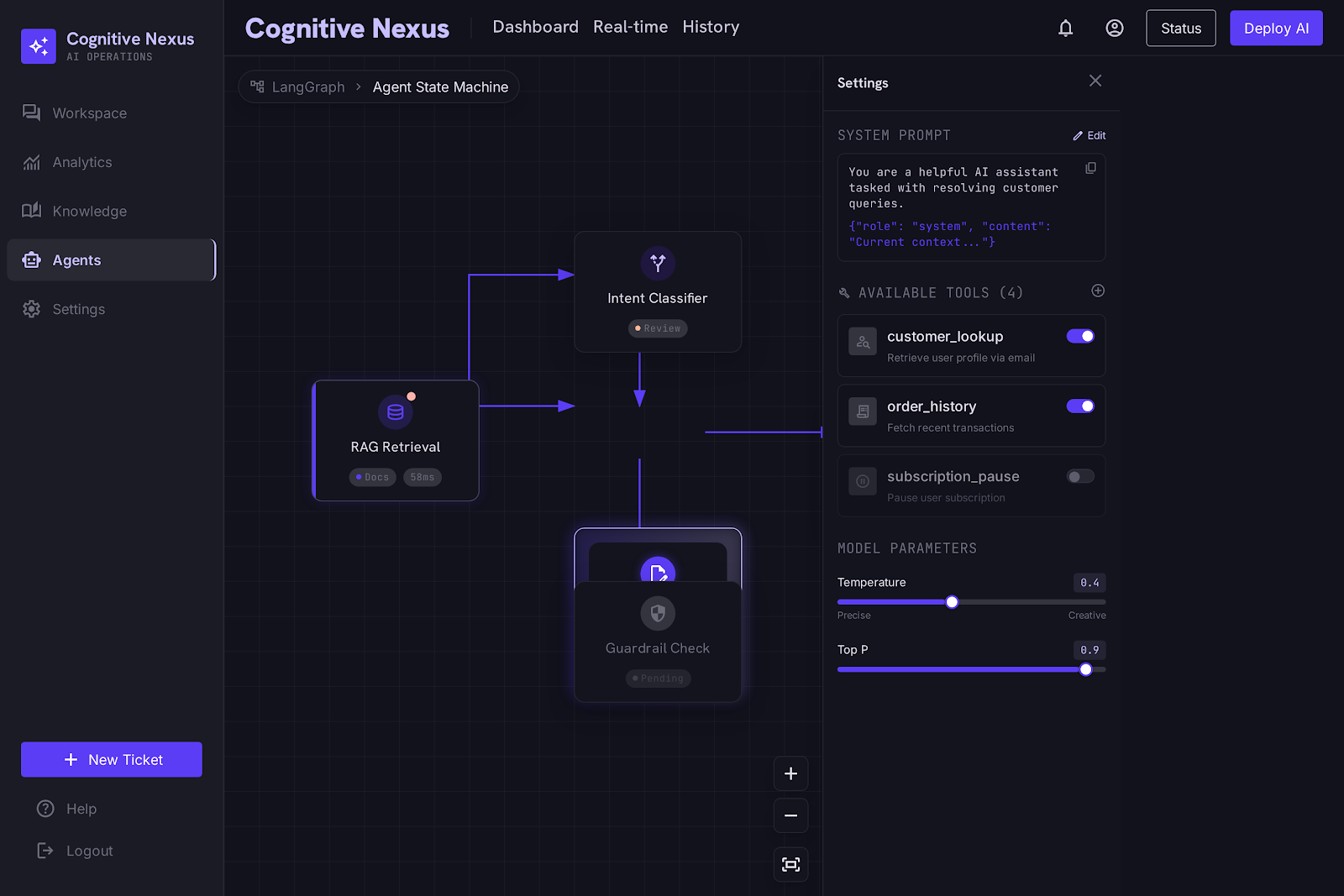Fit the graph to view icon
This screenshot has height=896, width=1344.
[x=790, y=864]
